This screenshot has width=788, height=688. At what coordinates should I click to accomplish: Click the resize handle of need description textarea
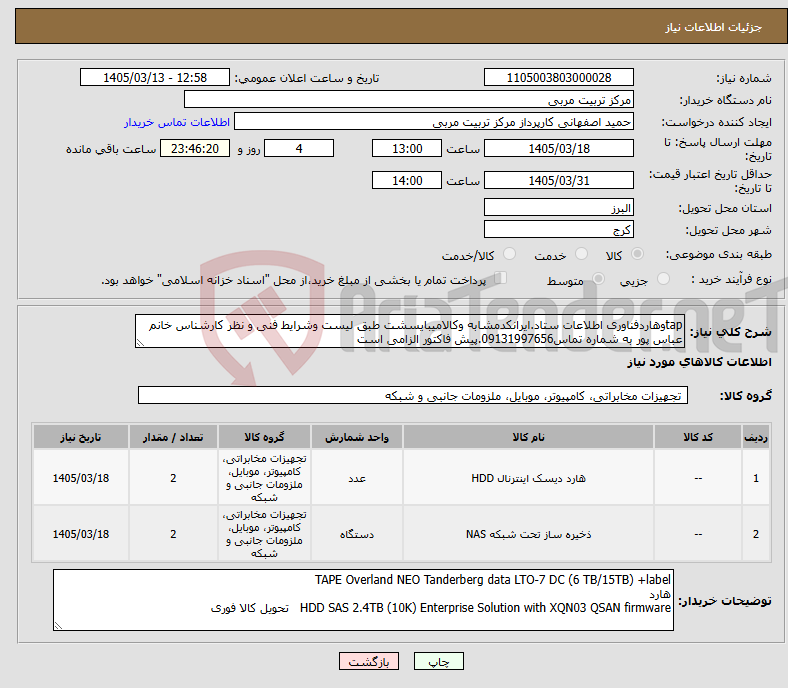(x=140, y=343)
